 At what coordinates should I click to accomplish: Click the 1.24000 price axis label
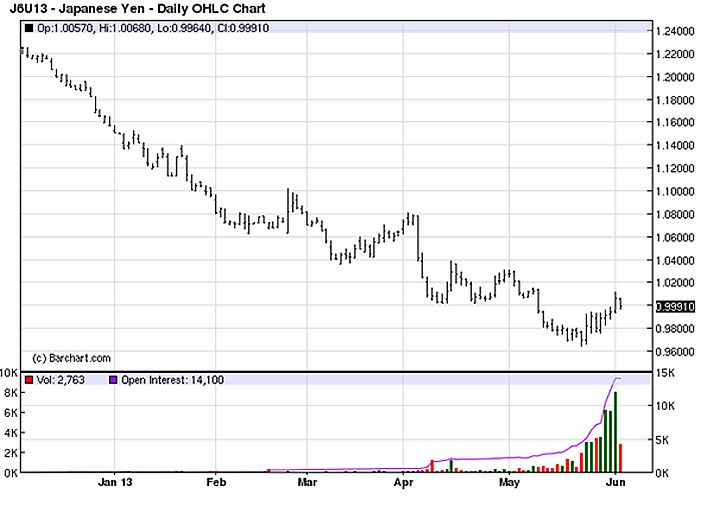point(677,31)
